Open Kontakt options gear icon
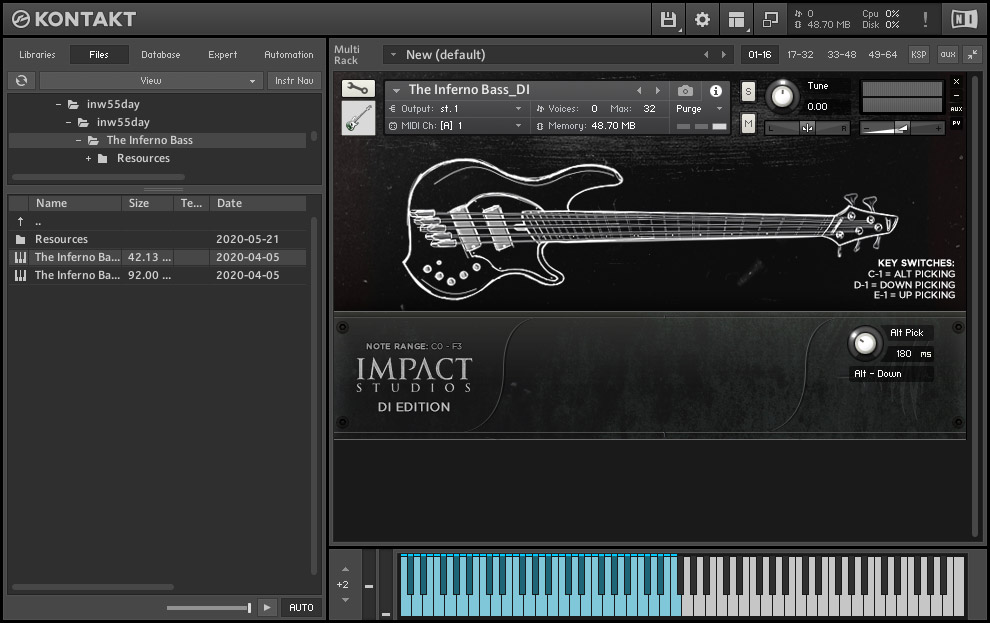Image resolution: width=990 pixels, height=623 pixels. coord(702,19)
